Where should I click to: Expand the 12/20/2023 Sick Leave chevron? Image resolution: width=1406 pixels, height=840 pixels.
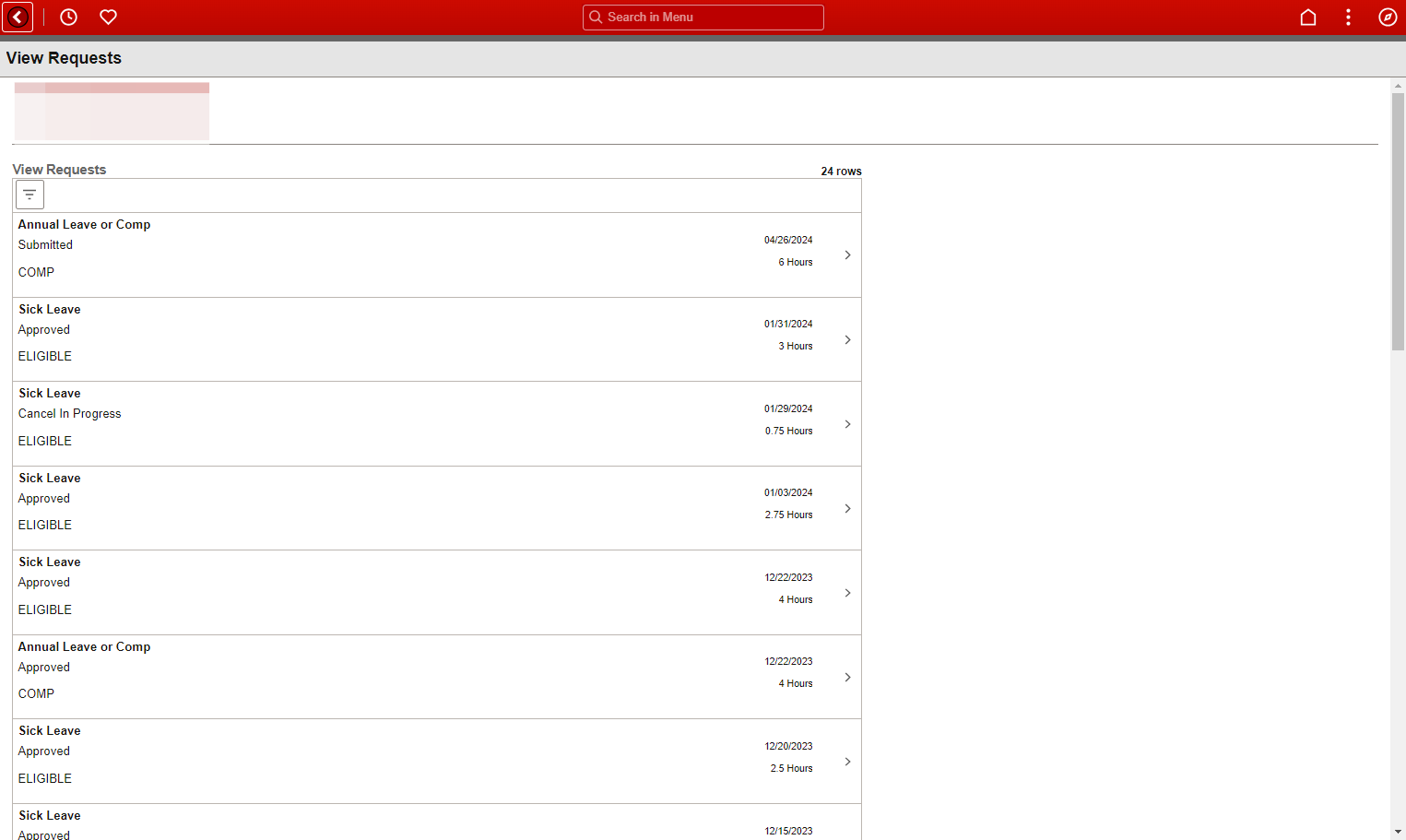pos(847,762)
